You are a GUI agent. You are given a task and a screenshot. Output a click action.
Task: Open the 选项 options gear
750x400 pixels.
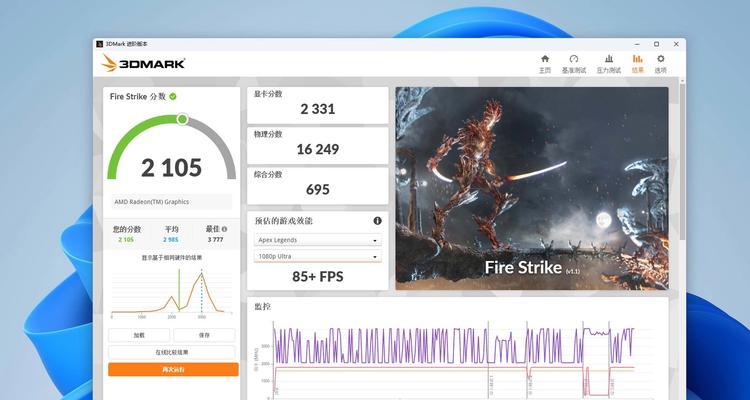pyautogui.click(x=661, y=64)
